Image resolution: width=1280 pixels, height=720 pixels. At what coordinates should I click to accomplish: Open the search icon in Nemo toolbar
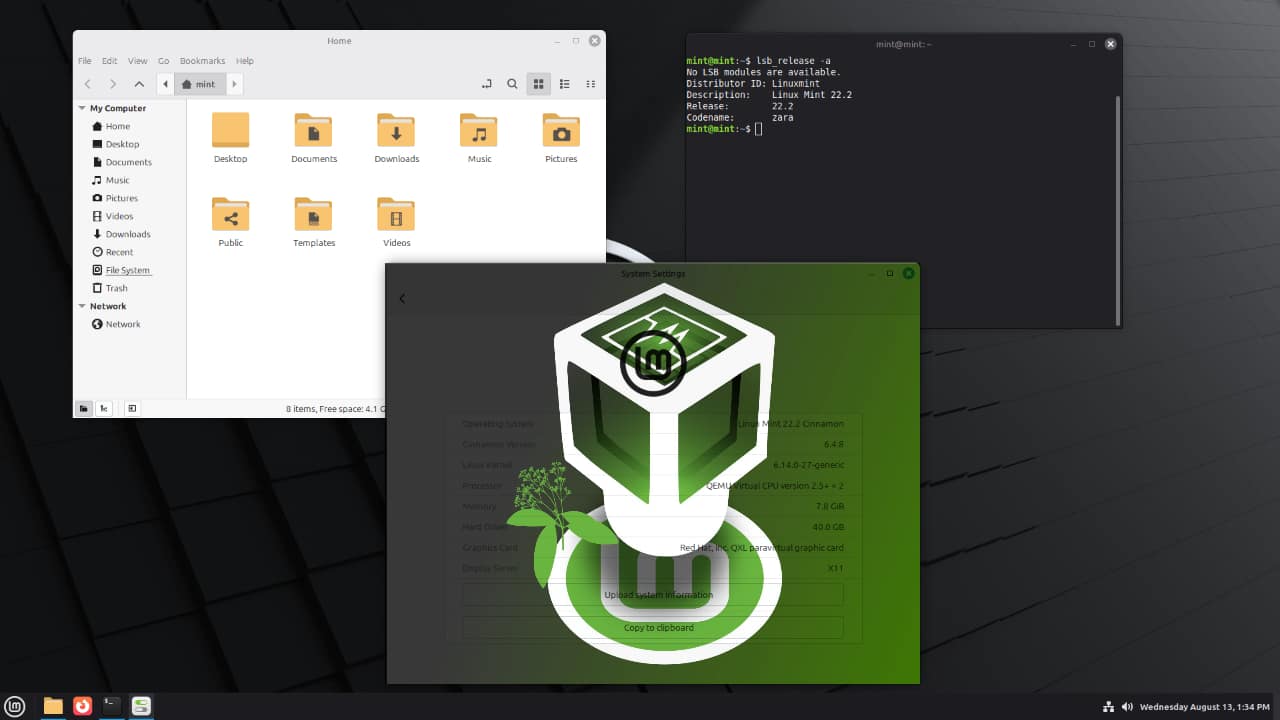tap(512, 84)
